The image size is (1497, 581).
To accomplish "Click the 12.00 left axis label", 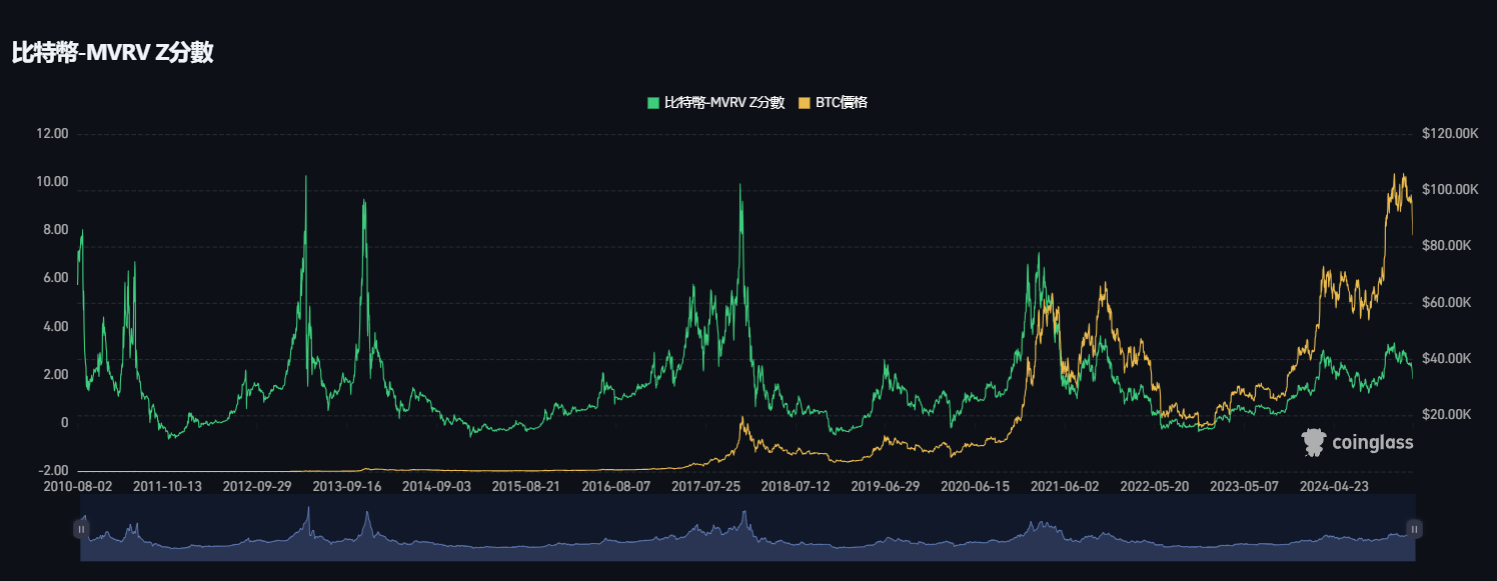I will click(51, 133).
